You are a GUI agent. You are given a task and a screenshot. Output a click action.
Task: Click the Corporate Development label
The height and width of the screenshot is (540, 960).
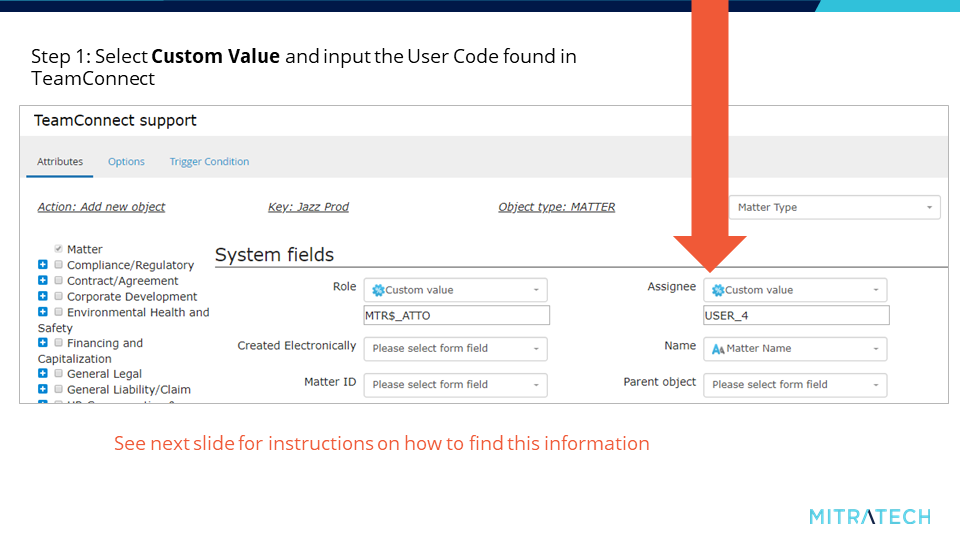click(x=132, y=296)
